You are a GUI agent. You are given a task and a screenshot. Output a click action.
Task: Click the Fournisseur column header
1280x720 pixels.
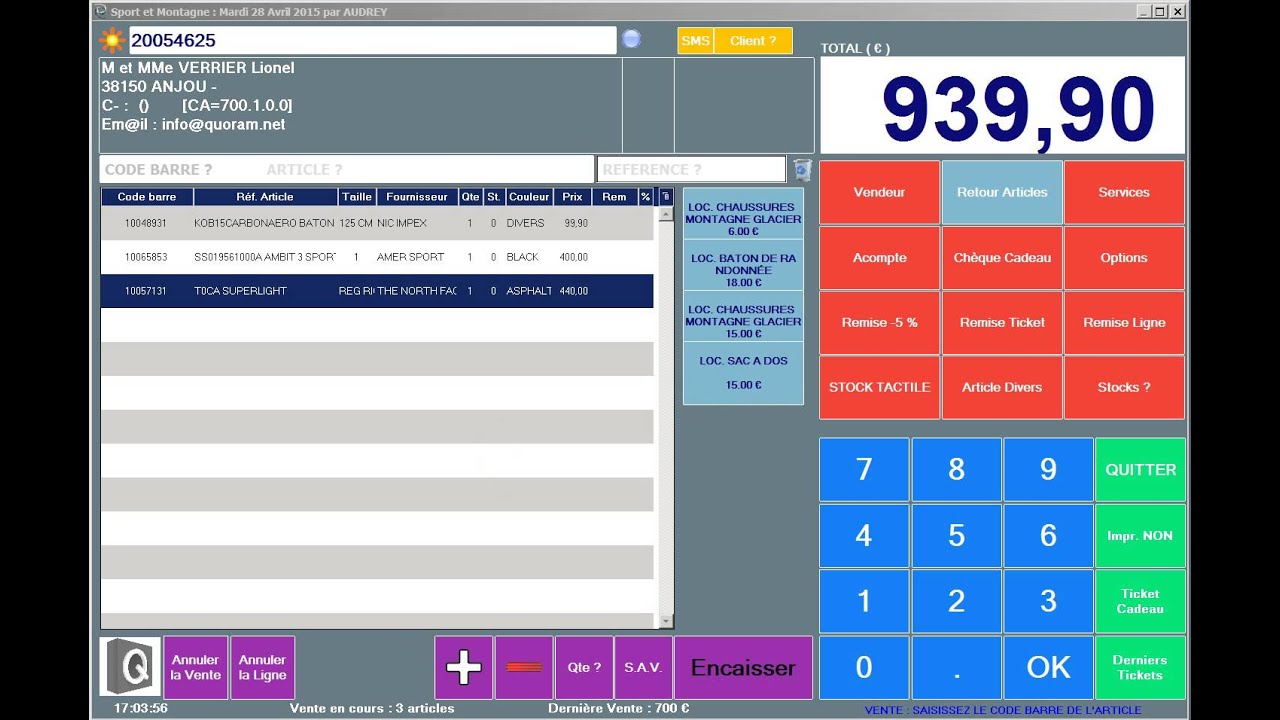pyautogui.click(x=417, y=197)
